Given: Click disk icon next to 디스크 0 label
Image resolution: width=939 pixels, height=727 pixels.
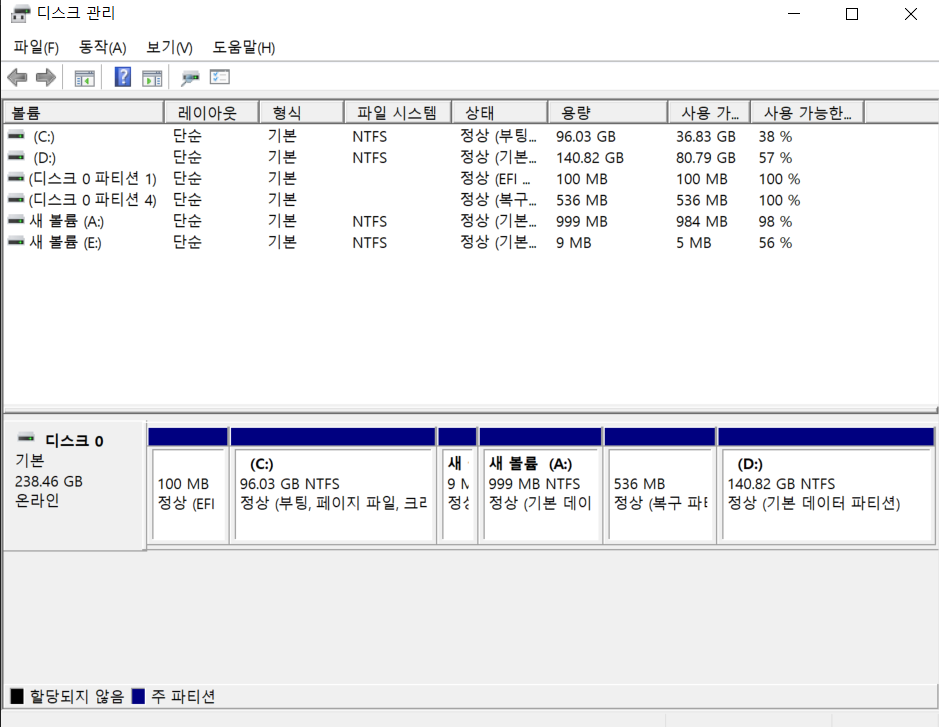Looking at the screenshot, I should tap(26, 437).
